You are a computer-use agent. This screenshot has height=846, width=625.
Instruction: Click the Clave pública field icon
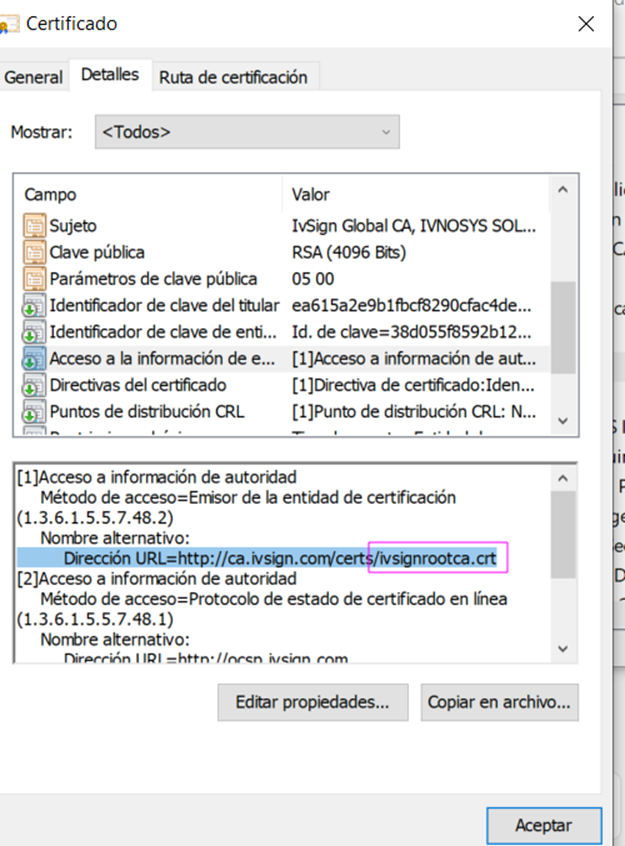click(35, 252)
